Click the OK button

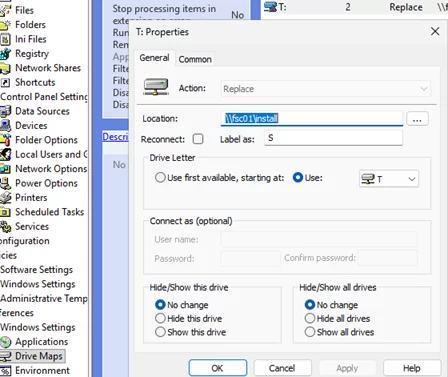click(218, 368)
